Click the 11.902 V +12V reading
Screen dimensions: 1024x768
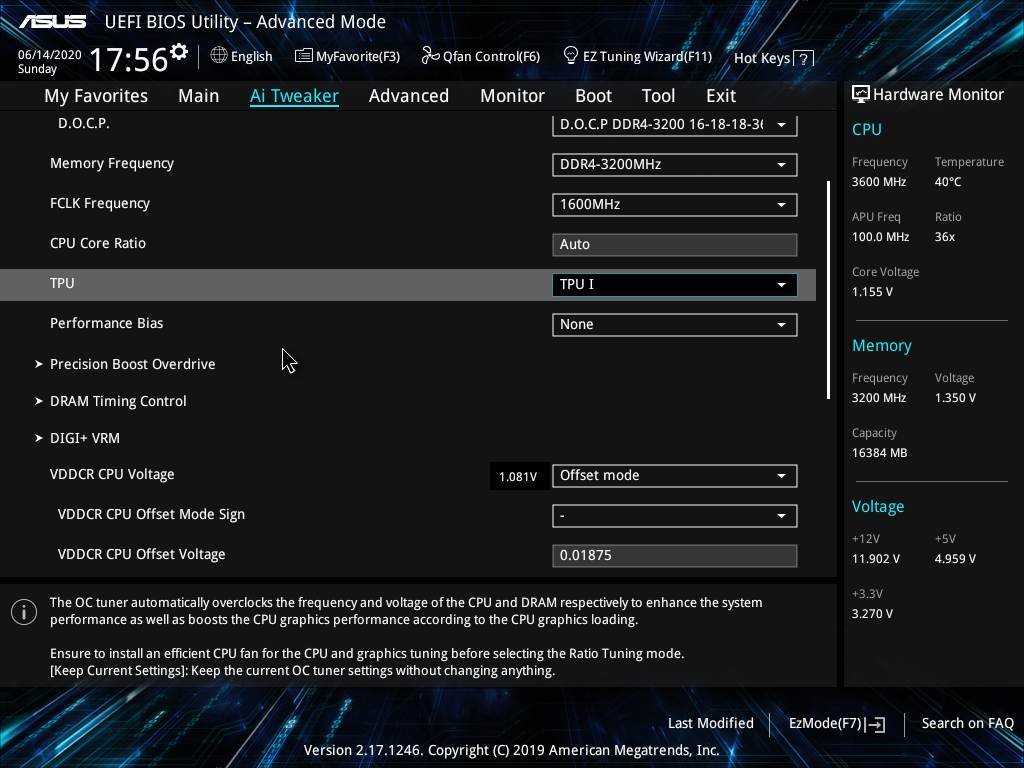[876, 559]
